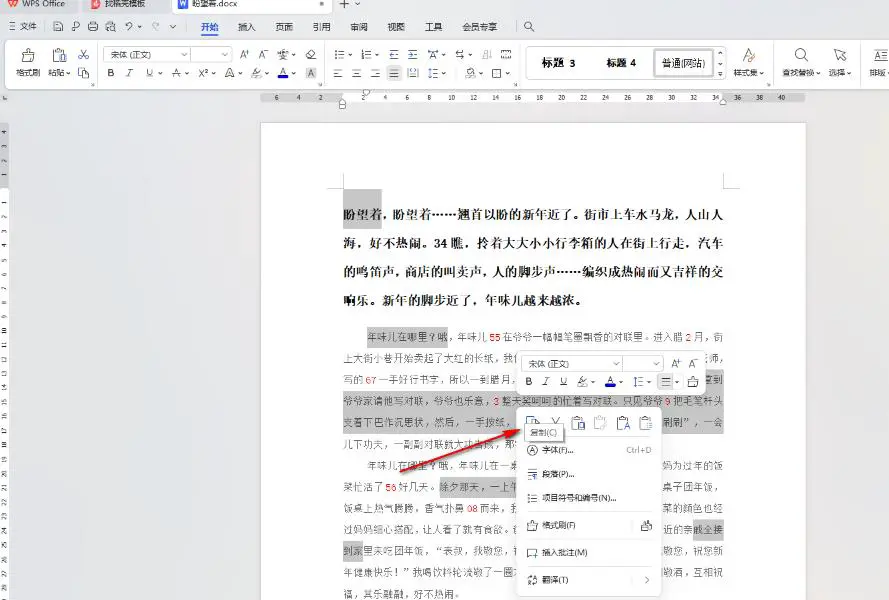Viewport: 889px width, 600px height.
Task: Click the ribbon Copy icon below scissors
Action: pos(84,73)
